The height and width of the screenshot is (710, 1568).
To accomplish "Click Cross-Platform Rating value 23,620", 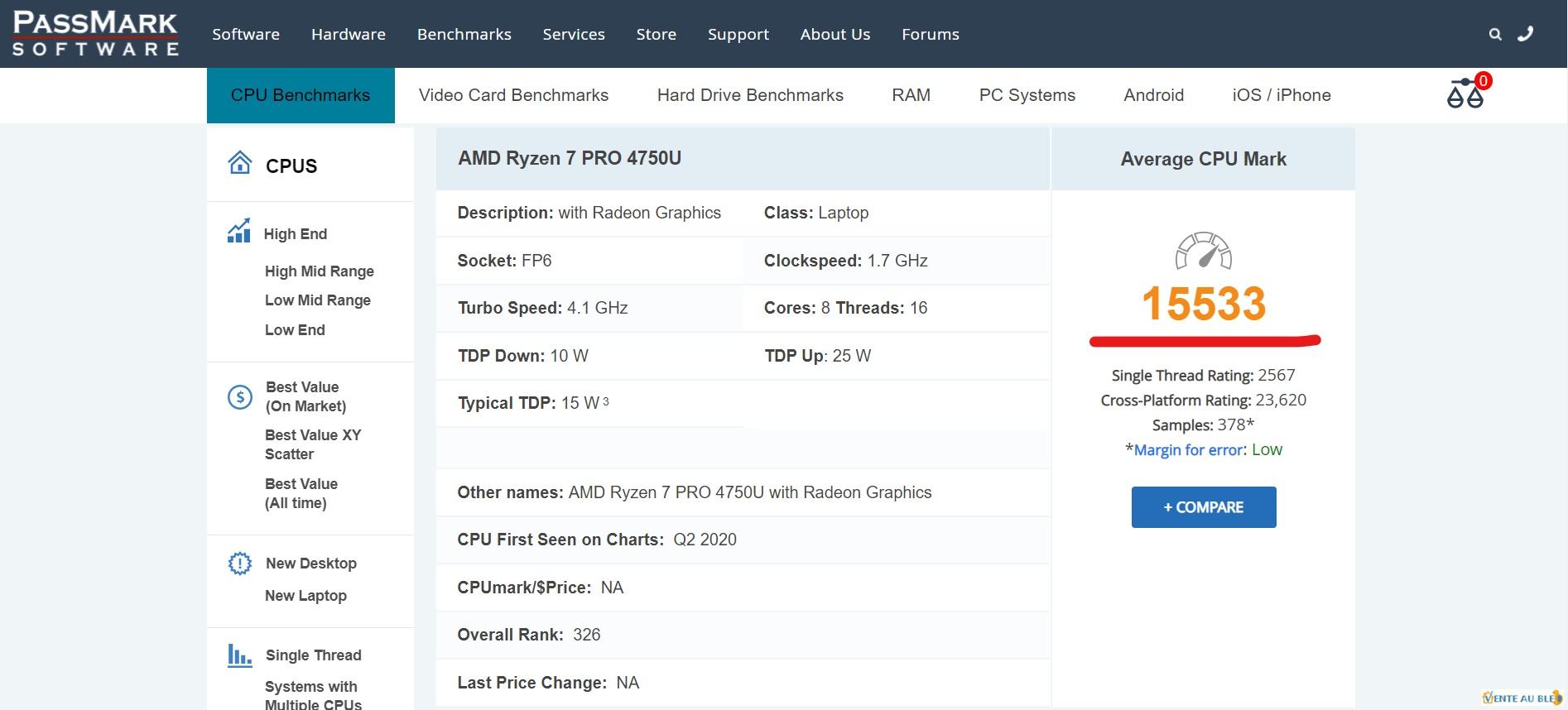I will 1281,400.
